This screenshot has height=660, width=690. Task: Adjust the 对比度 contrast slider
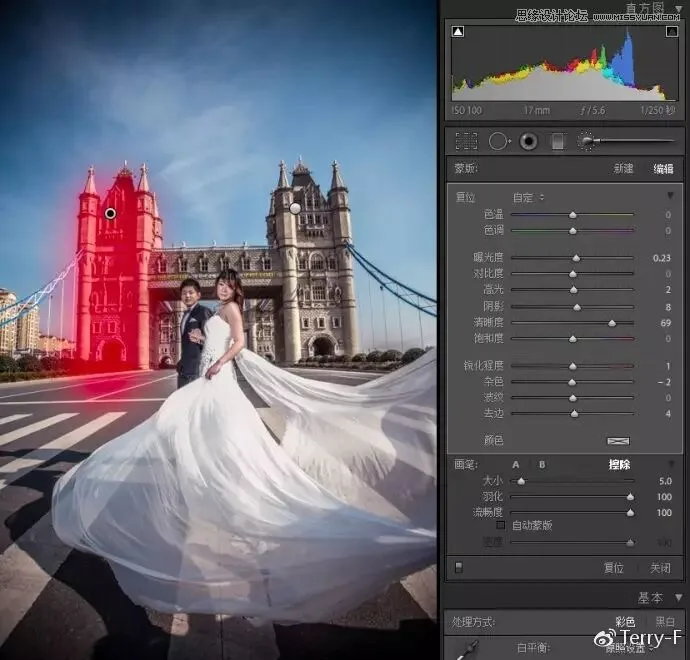coord(572,274)
